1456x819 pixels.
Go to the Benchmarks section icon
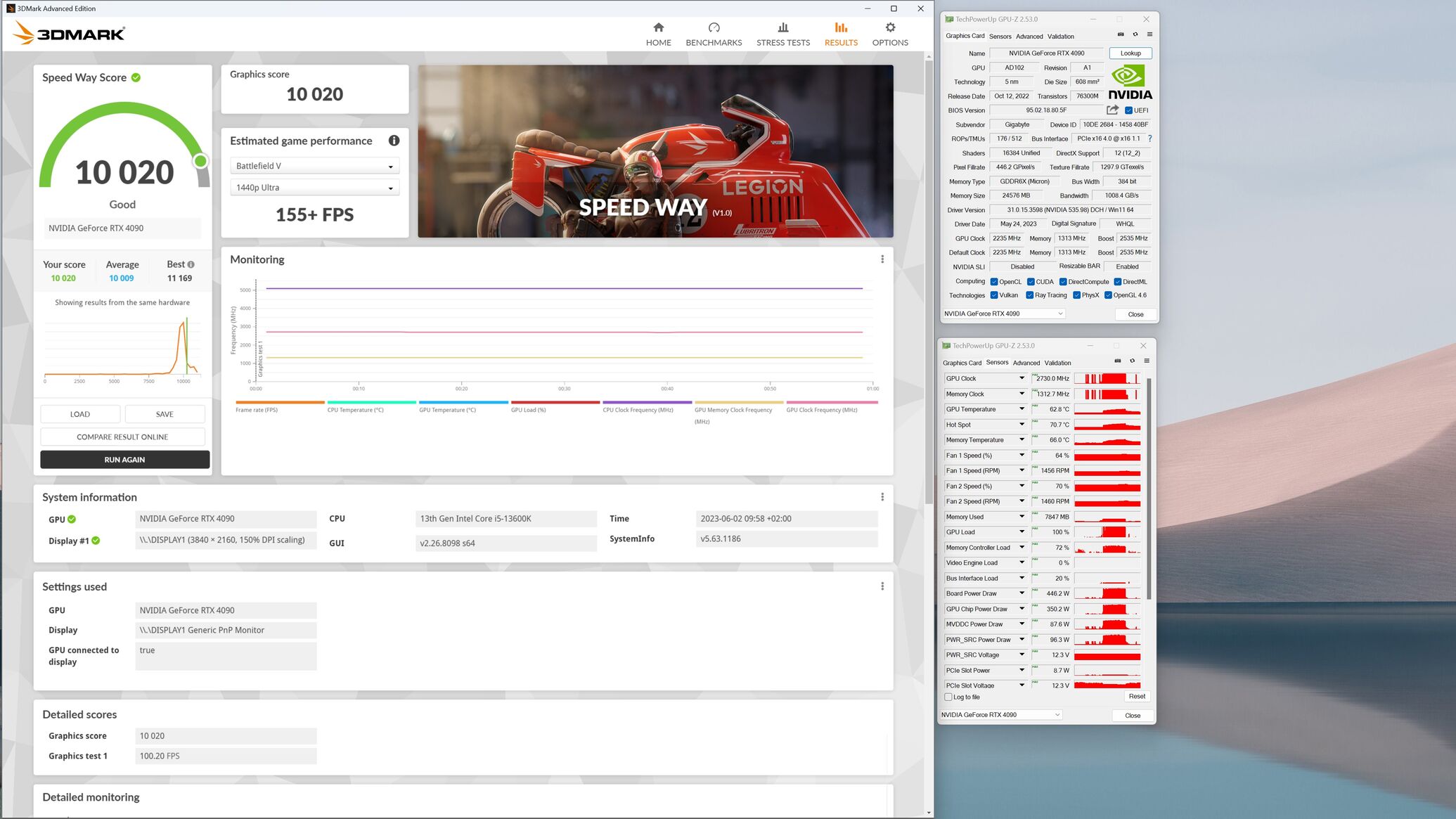(714, 28)
